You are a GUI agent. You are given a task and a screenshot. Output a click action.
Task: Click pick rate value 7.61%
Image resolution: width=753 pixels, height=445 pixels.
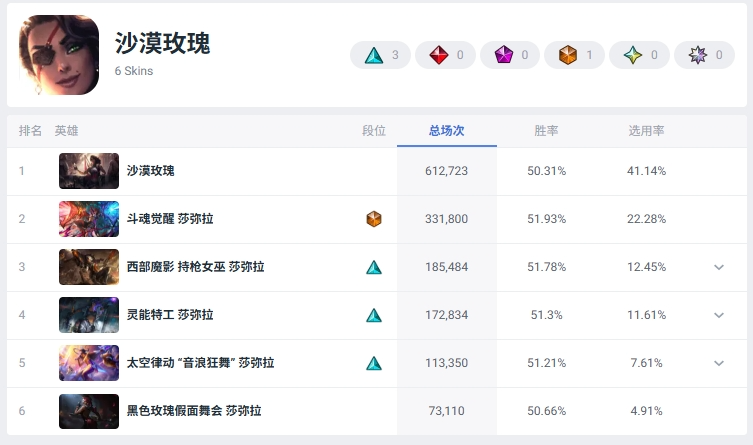tap(646, 363)
